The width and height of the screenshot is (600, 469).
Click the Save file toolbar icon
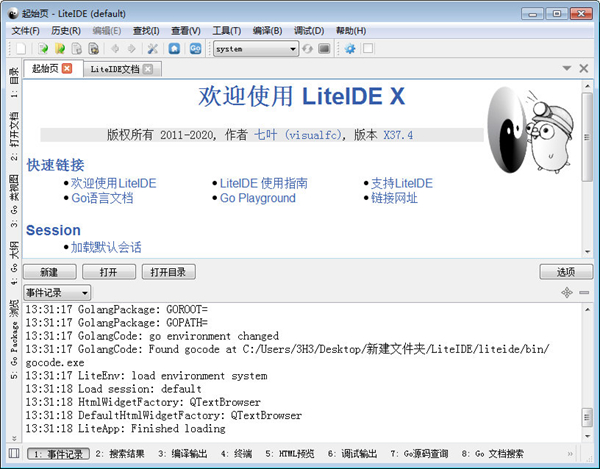77,49
